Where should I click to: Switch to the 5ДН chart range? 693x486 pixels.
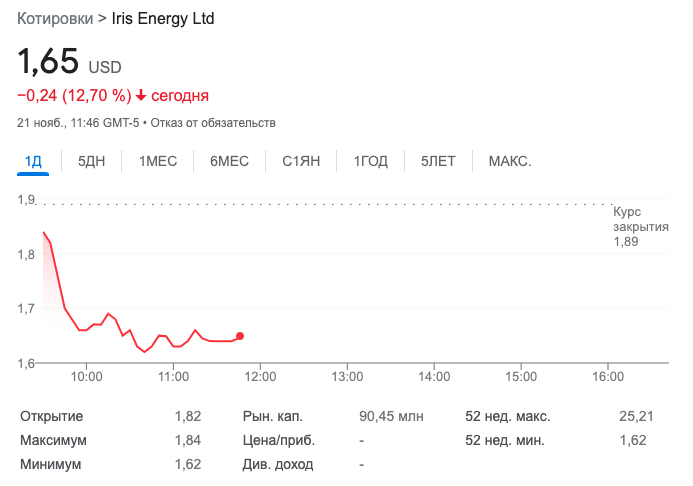[x=92, y=161]
